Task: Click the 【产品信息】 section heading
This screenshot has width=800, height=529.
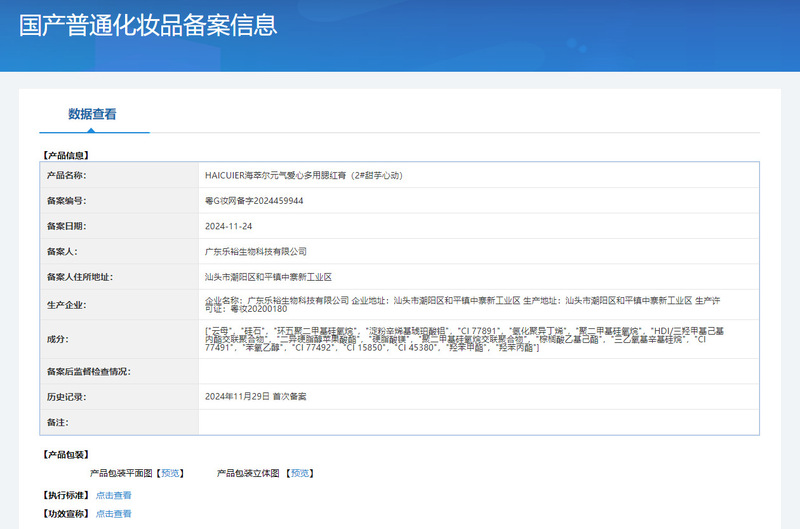Action: (x=66, y=155)
